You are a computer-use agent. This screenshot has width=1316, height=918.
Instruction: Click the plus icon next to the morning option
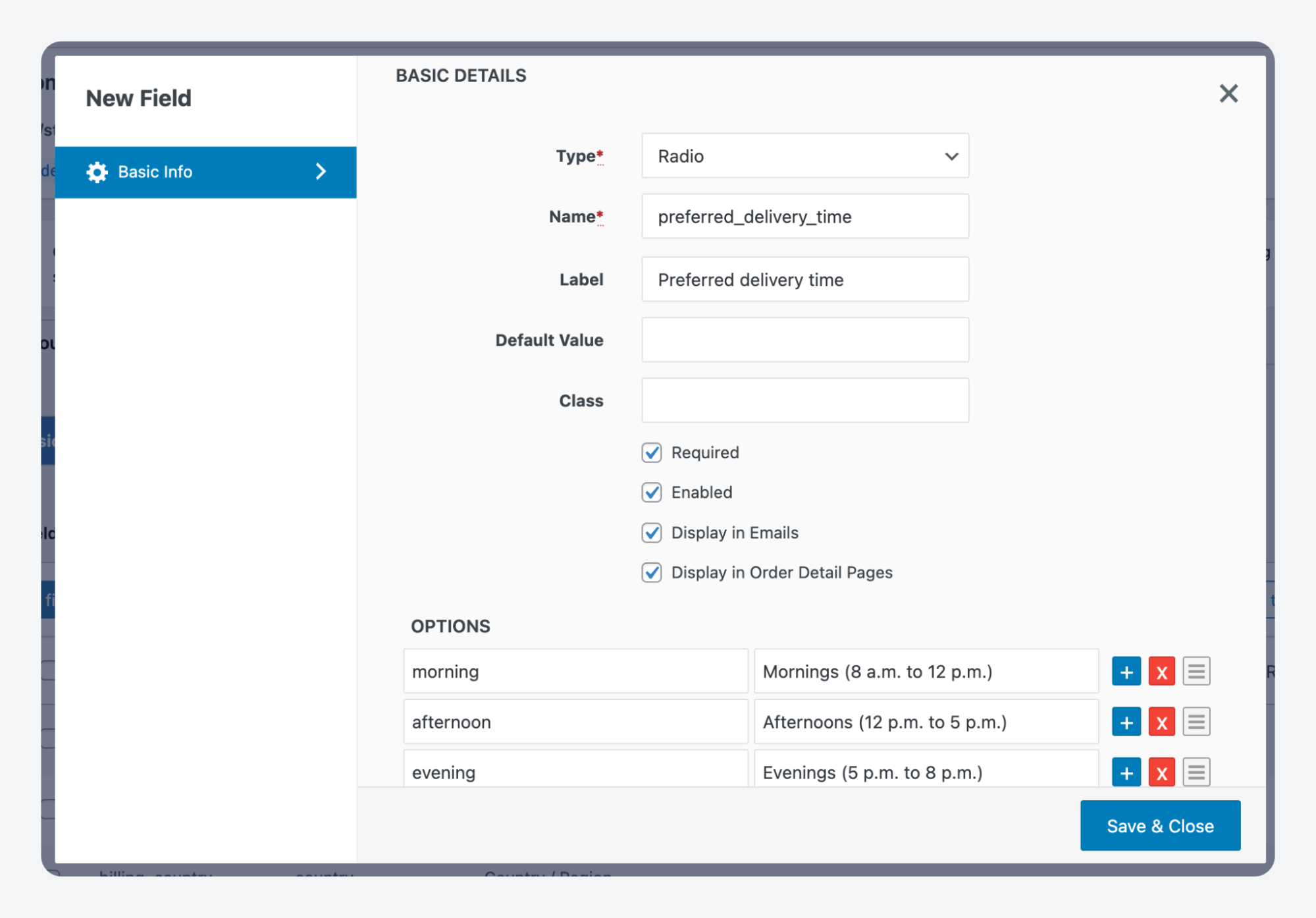pyautogui.click(x=1126, y=671)
